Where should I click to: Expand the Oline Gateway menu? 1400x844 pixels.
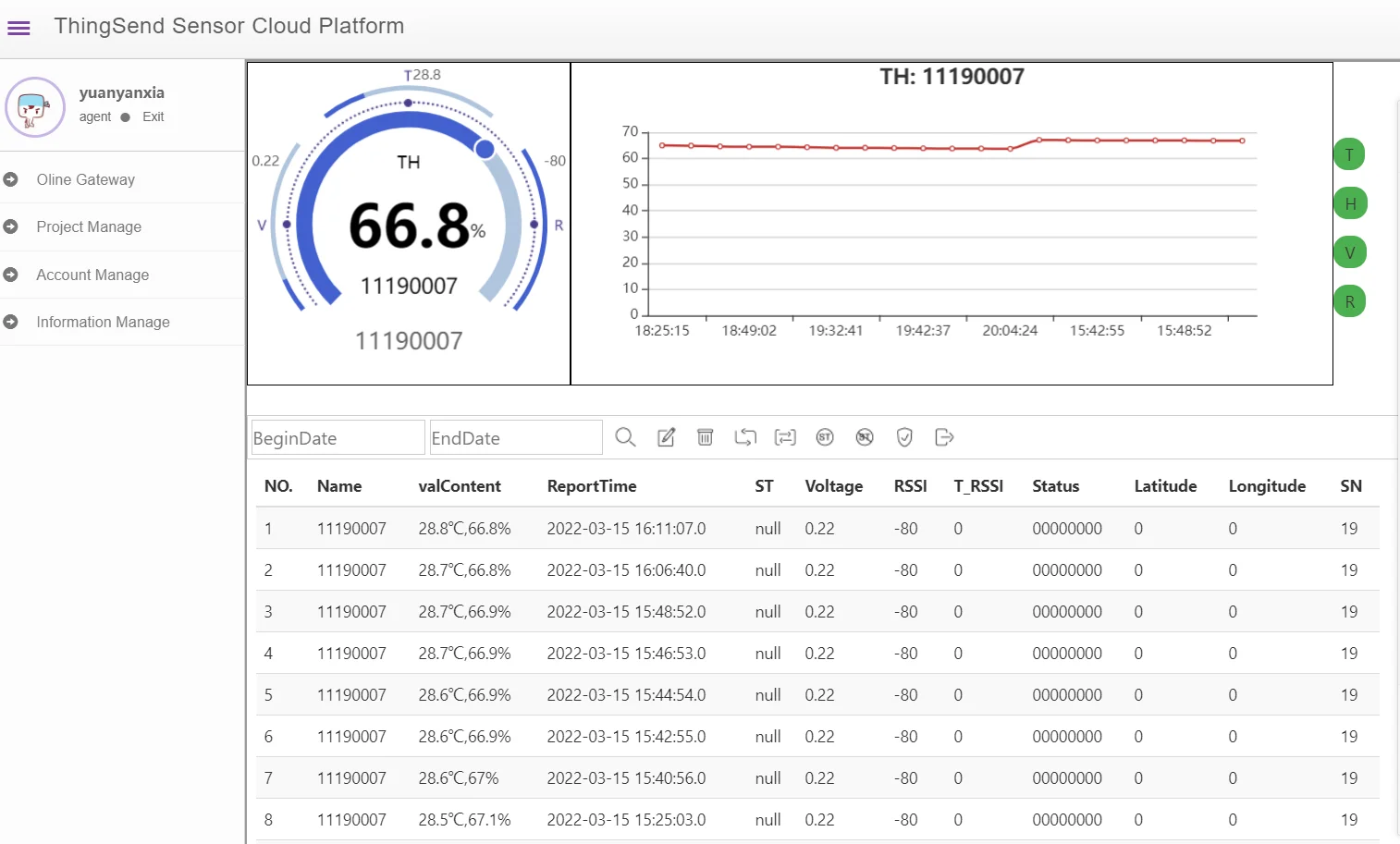coord(86,179)
